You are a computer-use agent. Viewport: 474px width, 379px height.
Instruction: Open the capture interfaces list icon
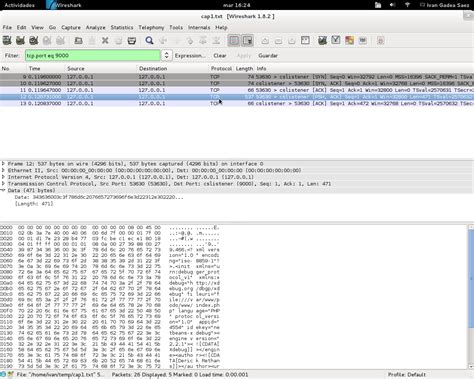click(x=7, y=41)
